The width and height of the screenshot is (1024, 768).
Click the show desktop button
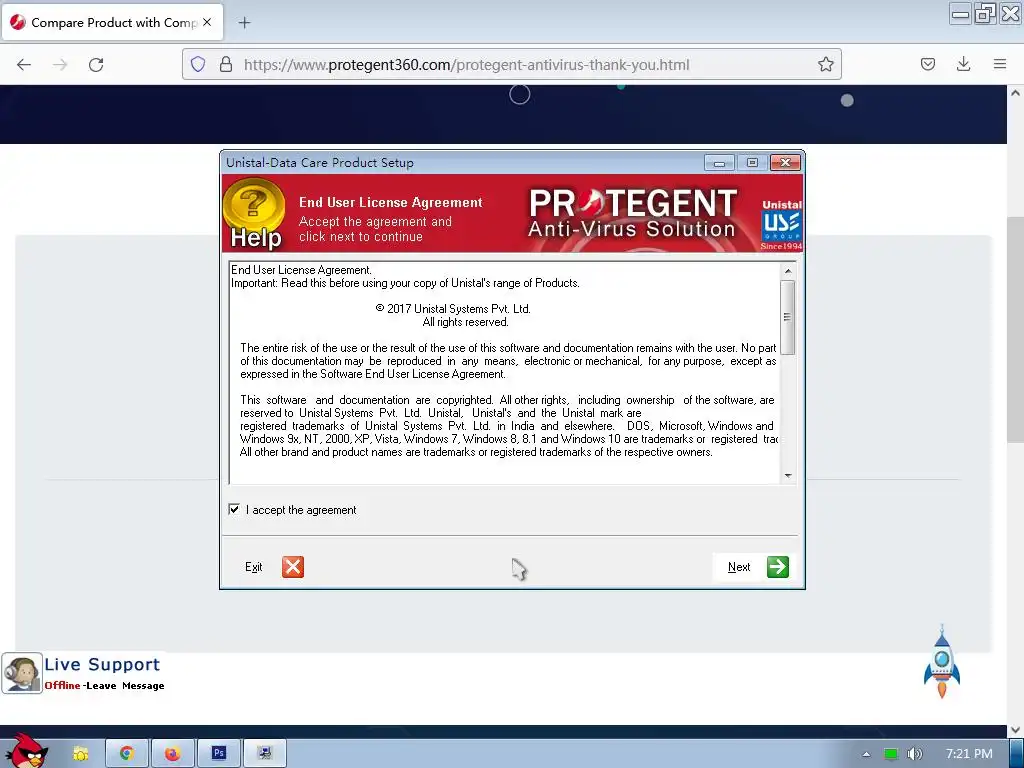1016,754
